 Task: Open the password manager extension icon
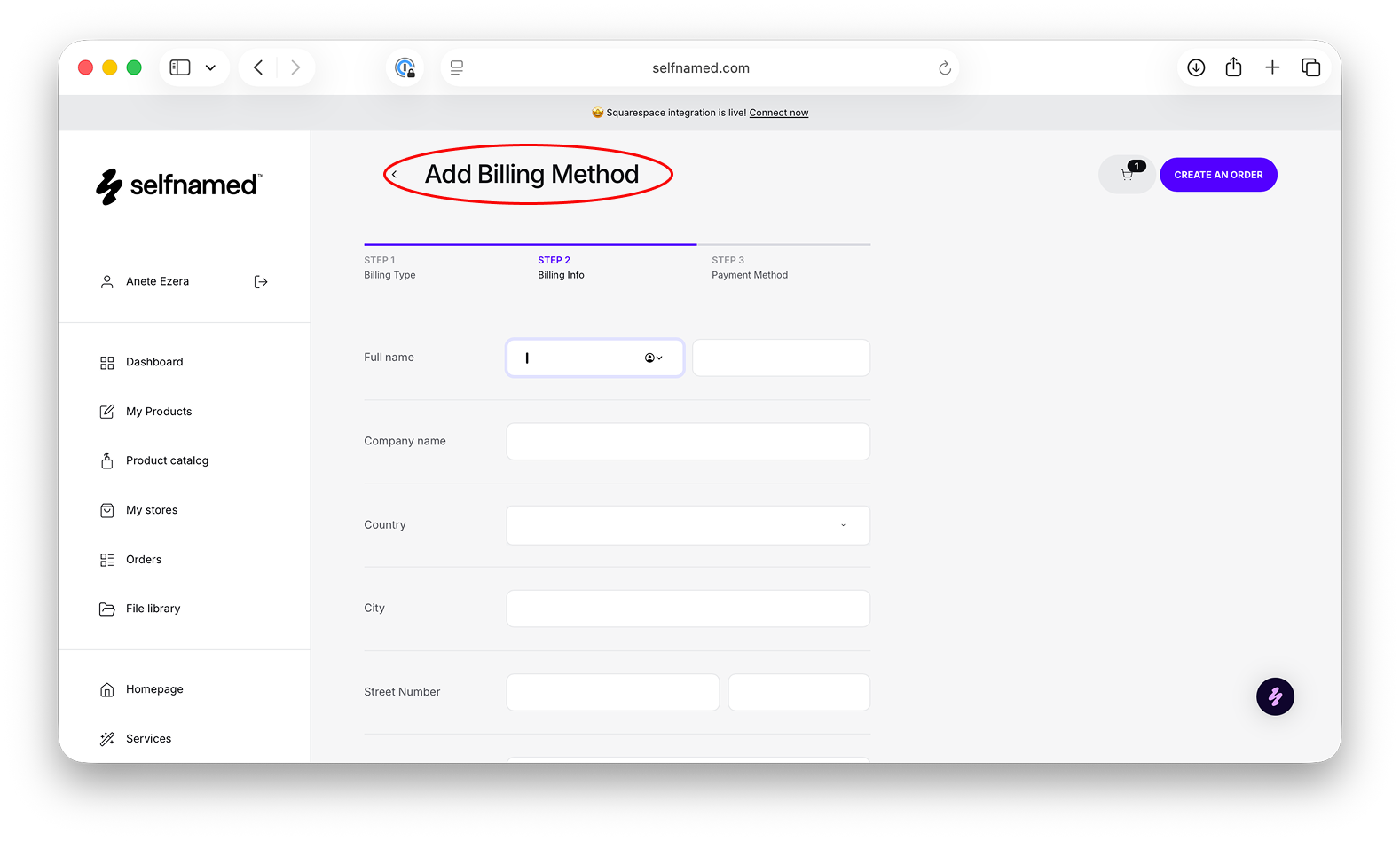click(x=405, y=67)
